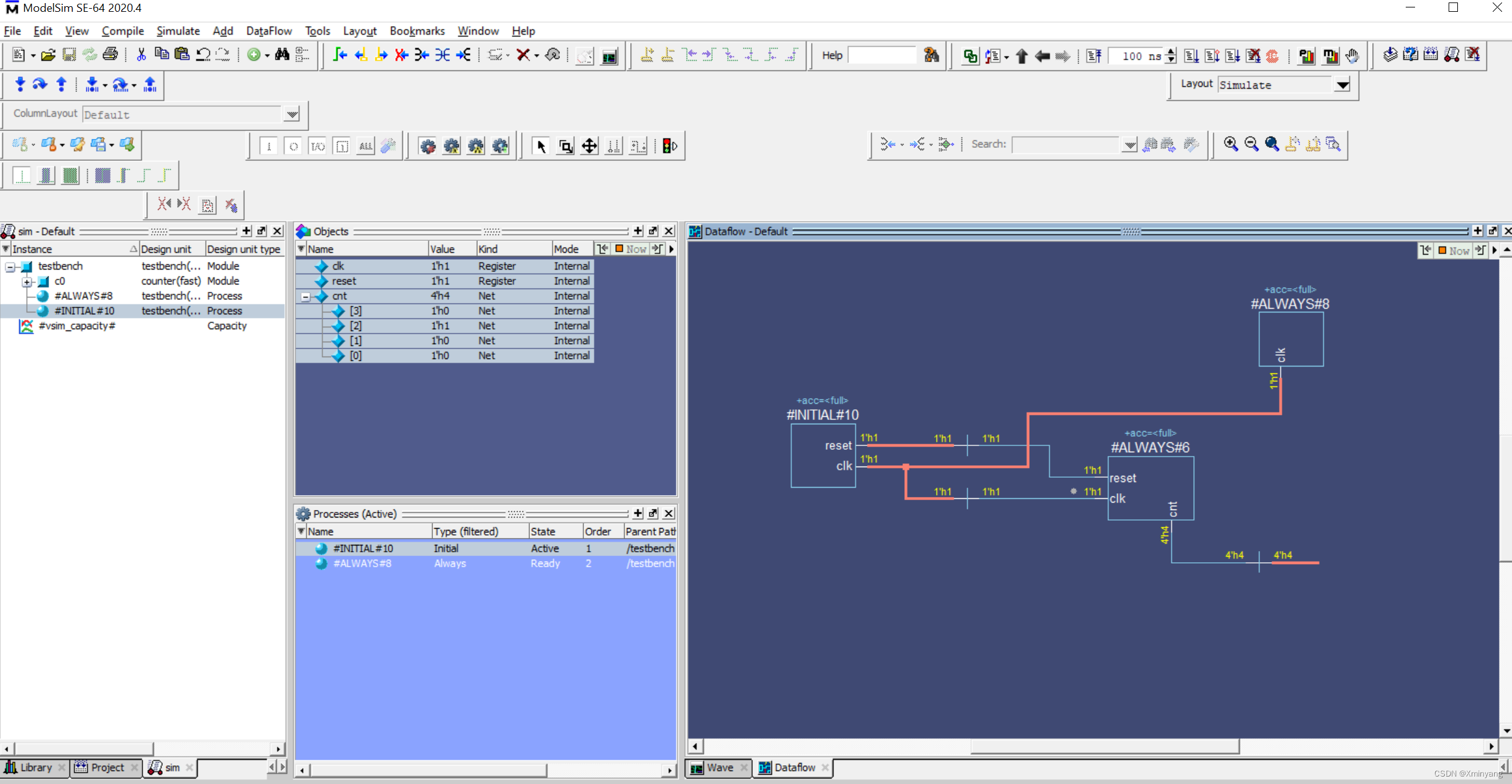
Task: Click the Paste clipboard icon
Action: (181, 55)
